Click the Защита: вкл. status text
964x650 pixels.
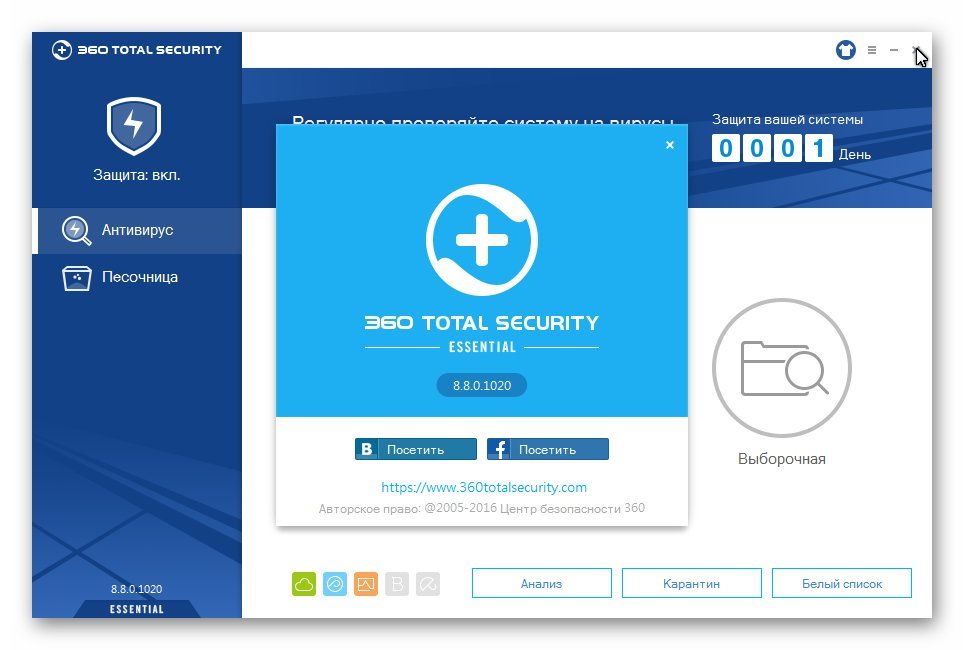136,175
